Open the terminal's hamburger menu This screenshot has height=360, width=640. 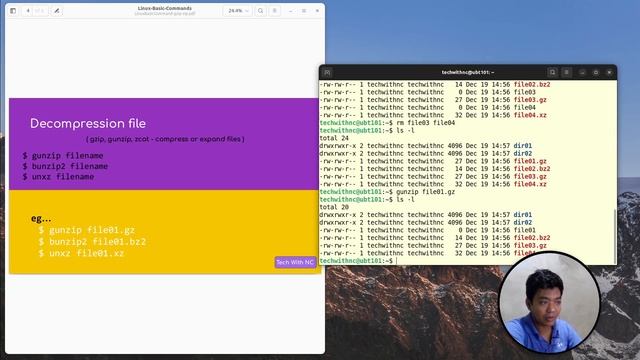[x=567, y=73]
